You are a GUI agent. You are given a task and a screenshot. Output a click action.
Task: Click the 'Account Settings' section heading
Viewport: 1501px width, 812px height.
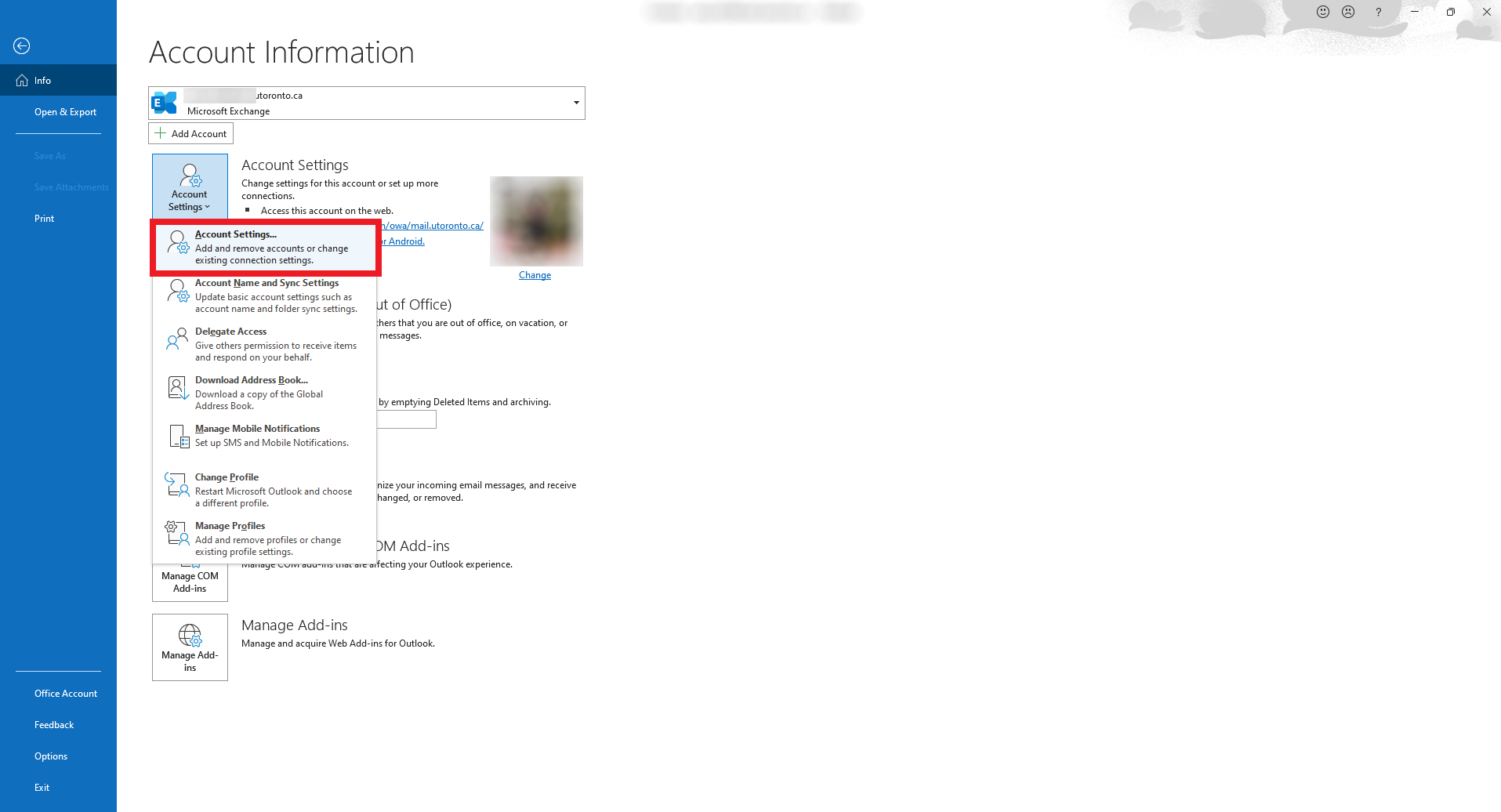click(295, 165)
